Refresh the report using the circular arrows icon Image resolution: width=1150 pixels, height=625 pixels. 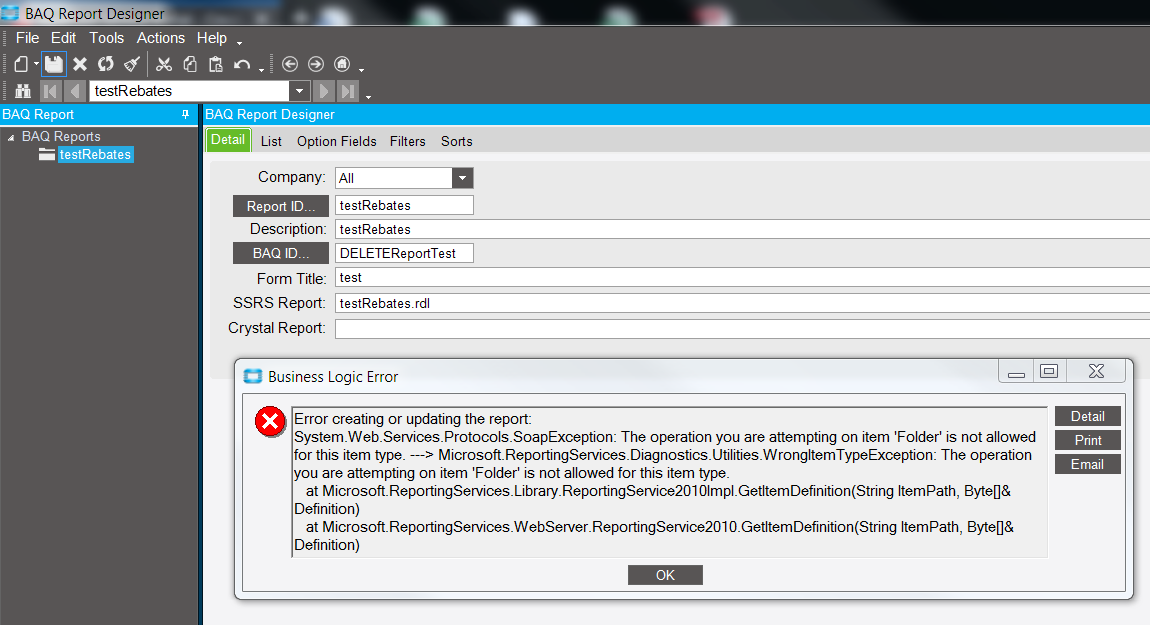click(106, 65)
